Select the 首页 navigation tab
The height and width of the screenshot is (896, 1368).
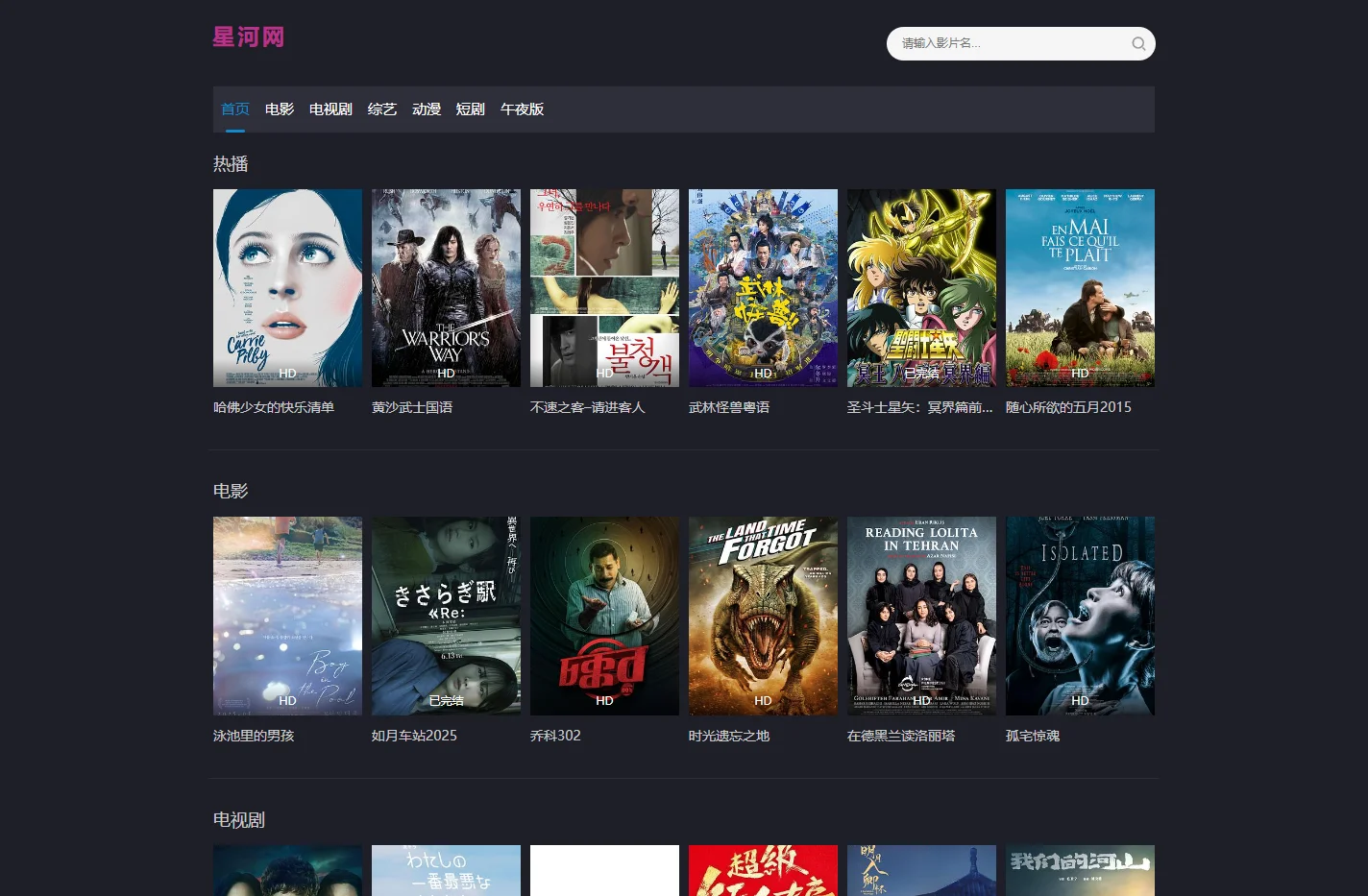point(235,109)
